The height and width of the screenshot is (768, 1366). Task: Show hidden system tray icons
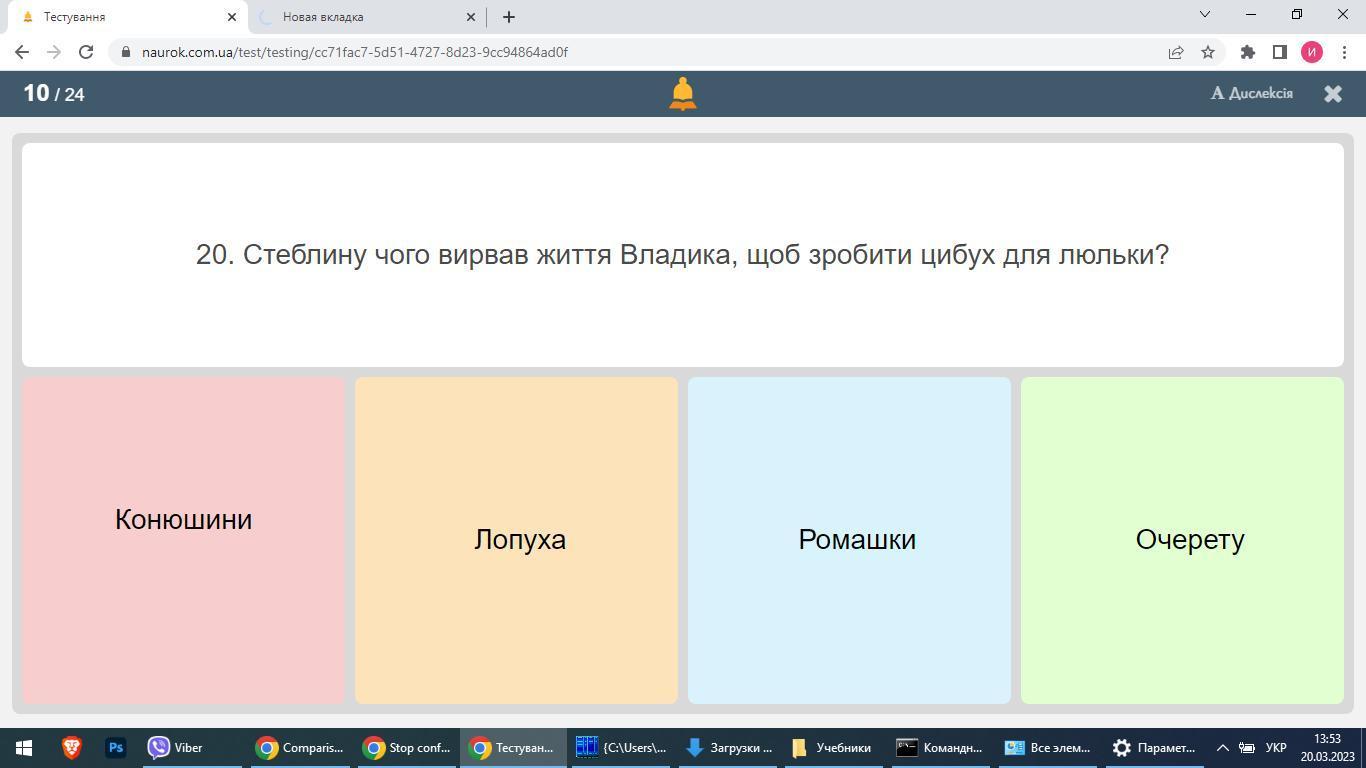coord(1222,748)
